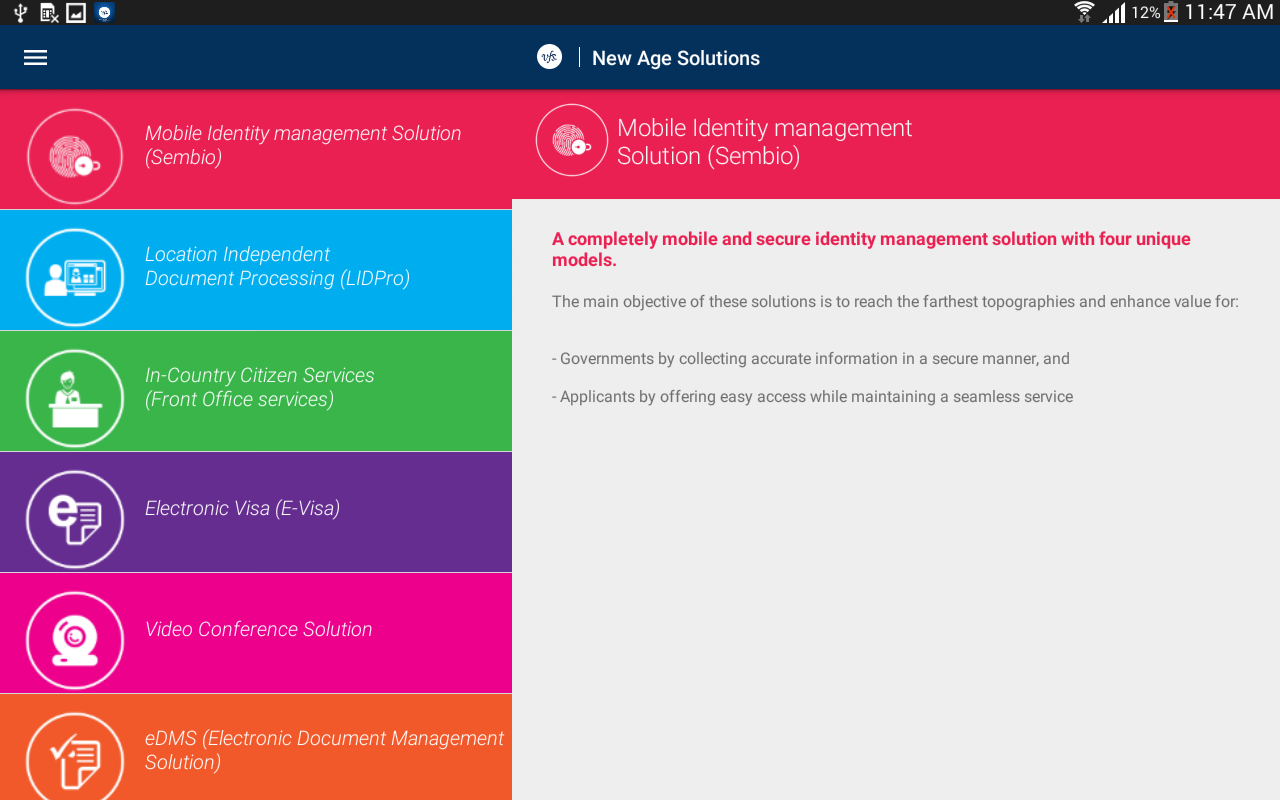Tap the Wi-Fi signal status icon
1280x800 pixels.
[1085, 12]
